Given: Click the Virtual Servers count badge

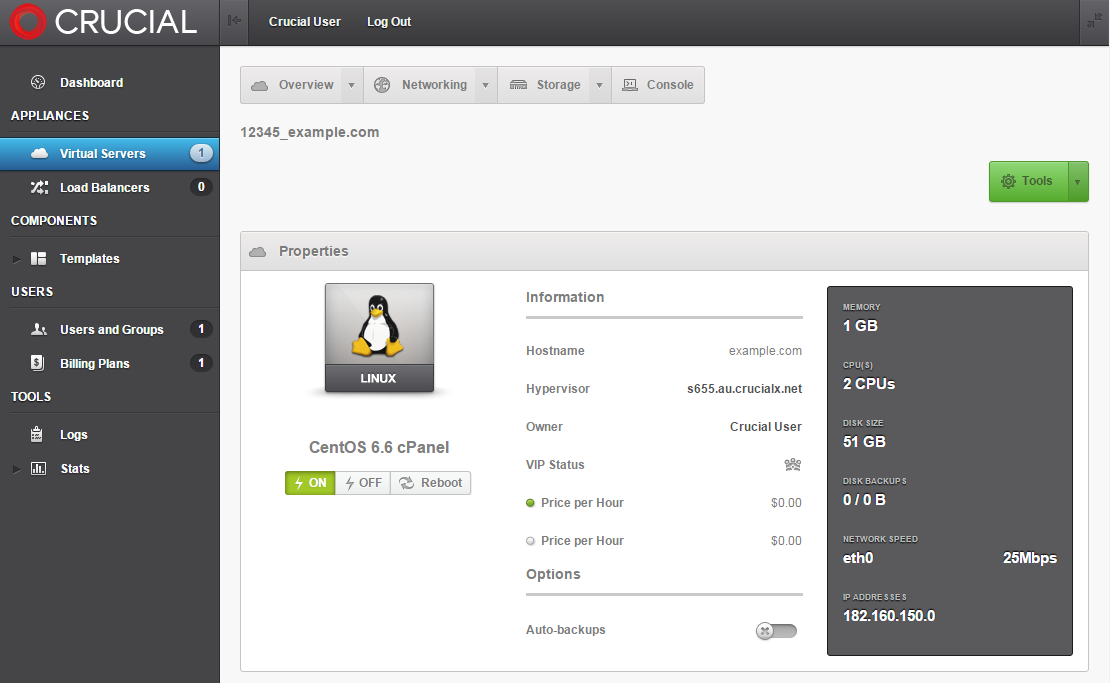Looking at the screenshot, I should point(201,153).
